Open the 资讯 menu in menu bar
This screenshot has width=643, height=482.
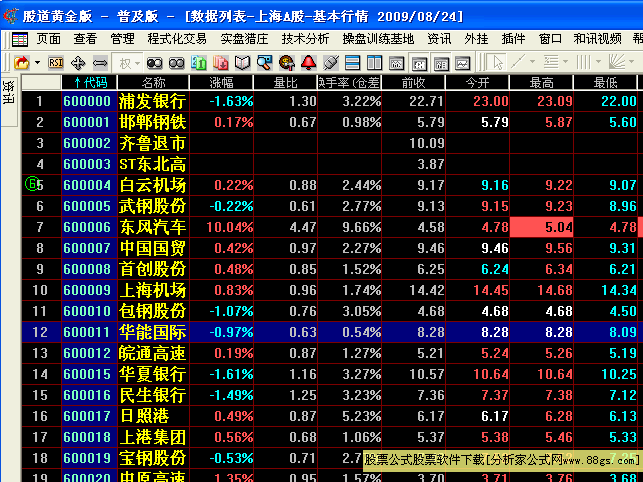click(439, 39)
